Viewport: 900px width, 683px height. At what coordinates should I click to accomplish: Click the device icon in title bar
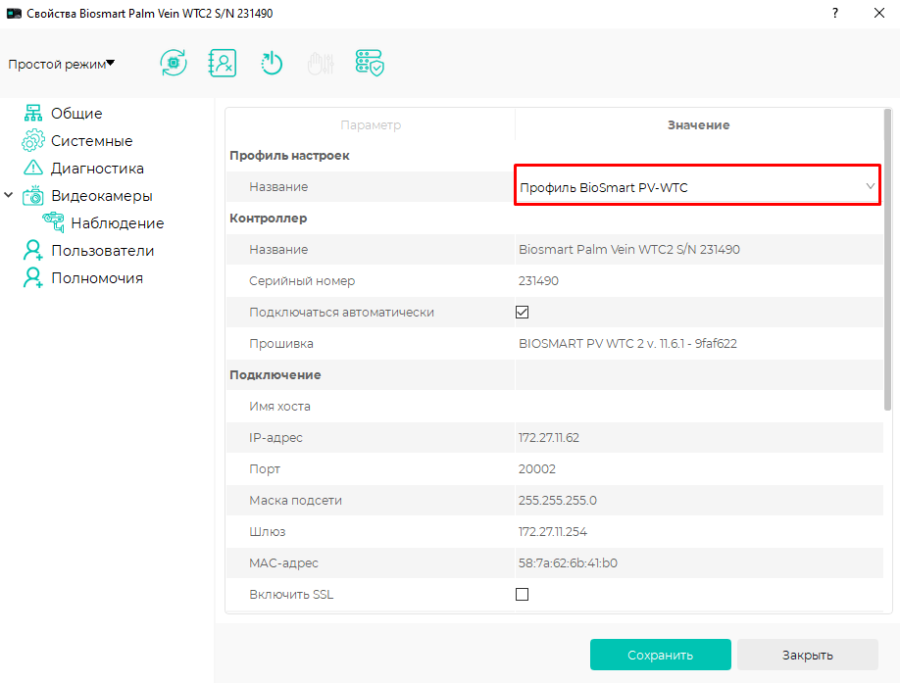tap(14, 13)
